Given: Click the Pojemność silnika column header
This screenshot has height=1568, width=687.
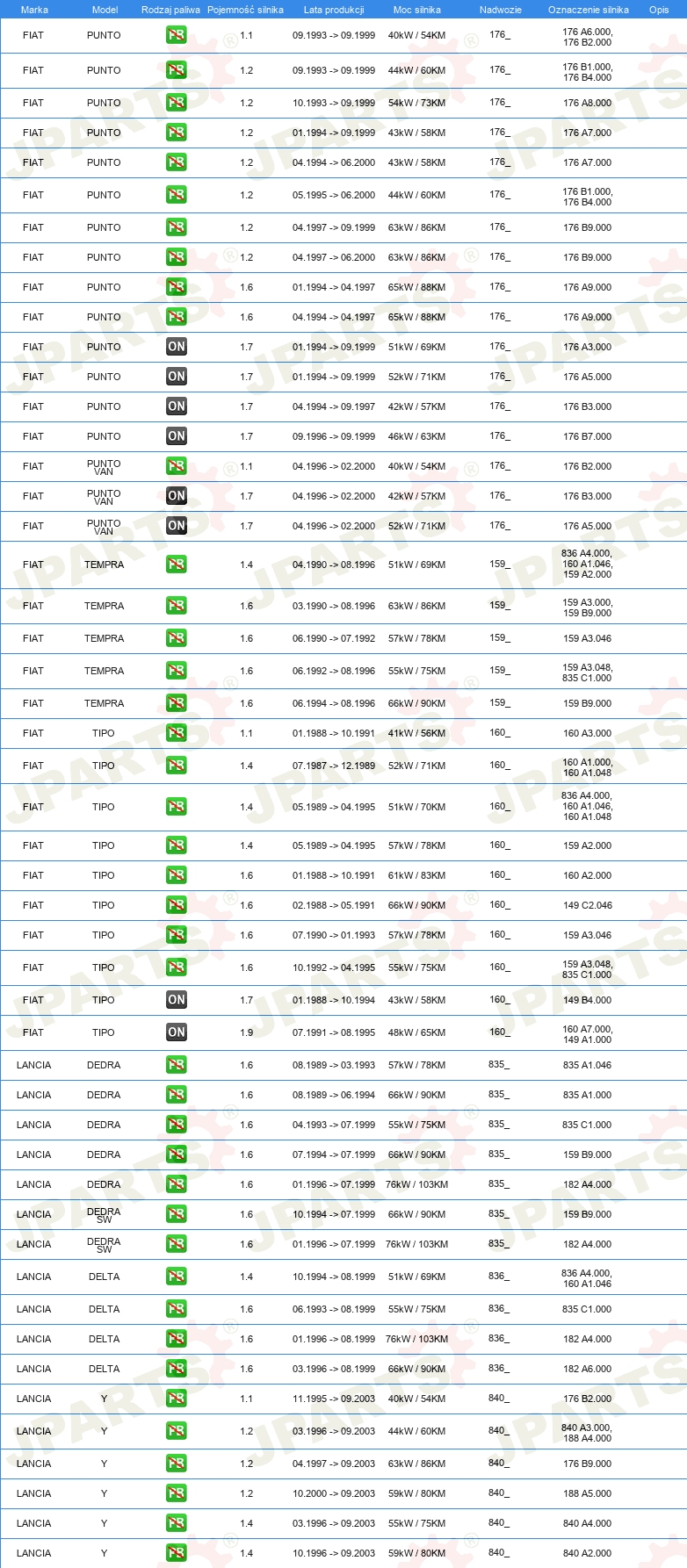Looking at the screenshot, I should click(245, 10).
